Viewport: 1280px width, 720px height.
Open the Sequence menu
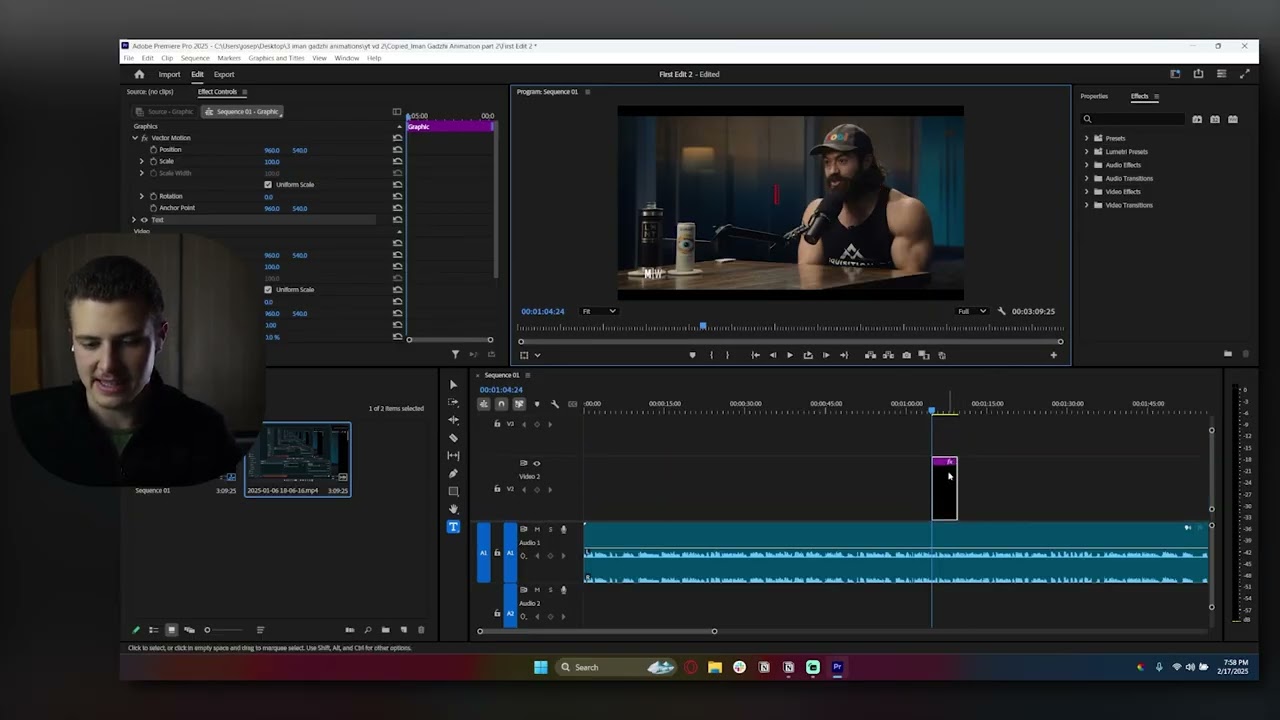(195, 58)
